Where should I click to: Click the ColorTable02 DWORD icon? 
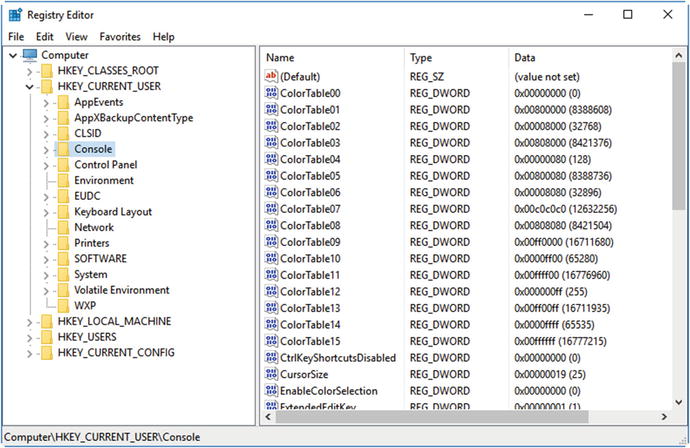pos(271,126)
